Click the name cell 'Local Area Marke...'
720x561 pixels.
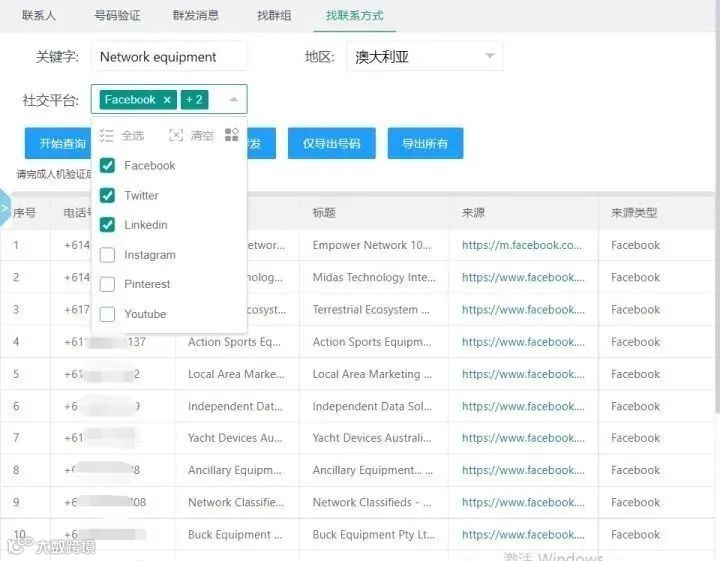[236, 374]
